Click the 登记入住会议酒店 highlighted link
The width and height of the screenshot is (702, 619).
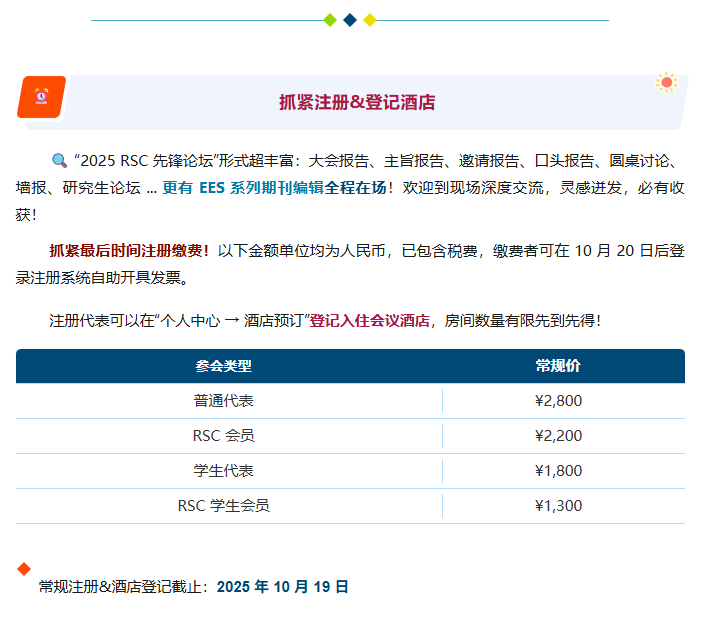(369, 321)
